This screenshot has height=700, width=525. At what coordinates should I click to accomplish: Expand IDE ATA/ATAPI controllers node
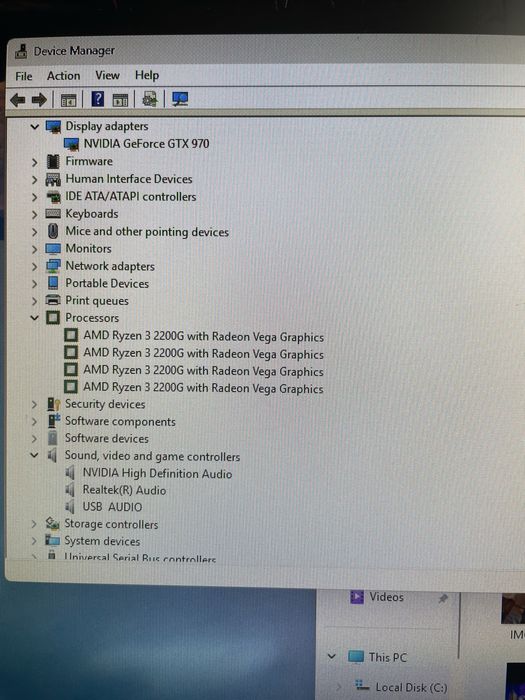(x=34, y=197)
